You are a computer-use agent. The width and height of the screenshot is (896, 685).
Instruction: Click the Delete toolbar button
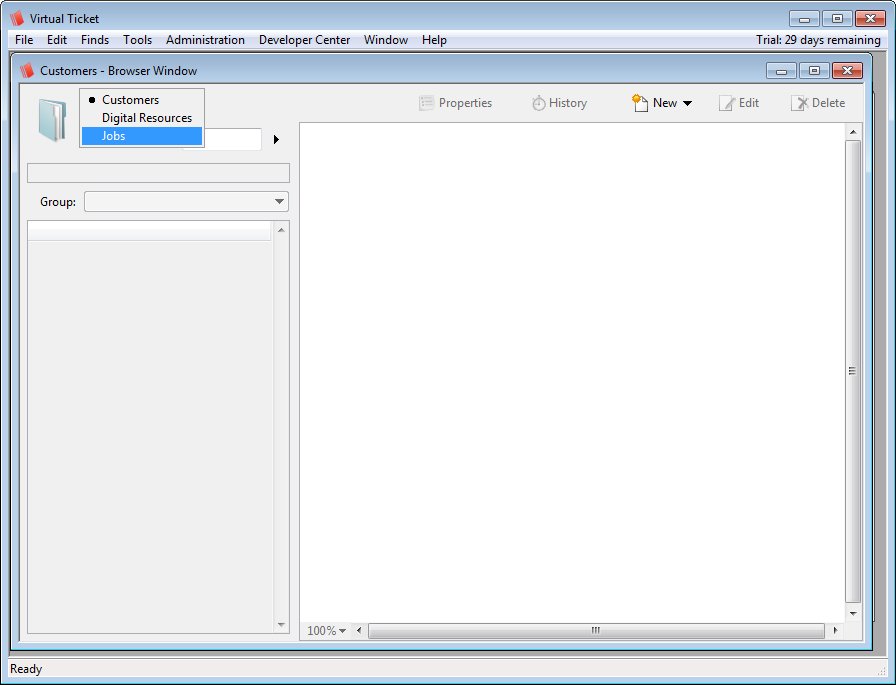coord(818,103)
